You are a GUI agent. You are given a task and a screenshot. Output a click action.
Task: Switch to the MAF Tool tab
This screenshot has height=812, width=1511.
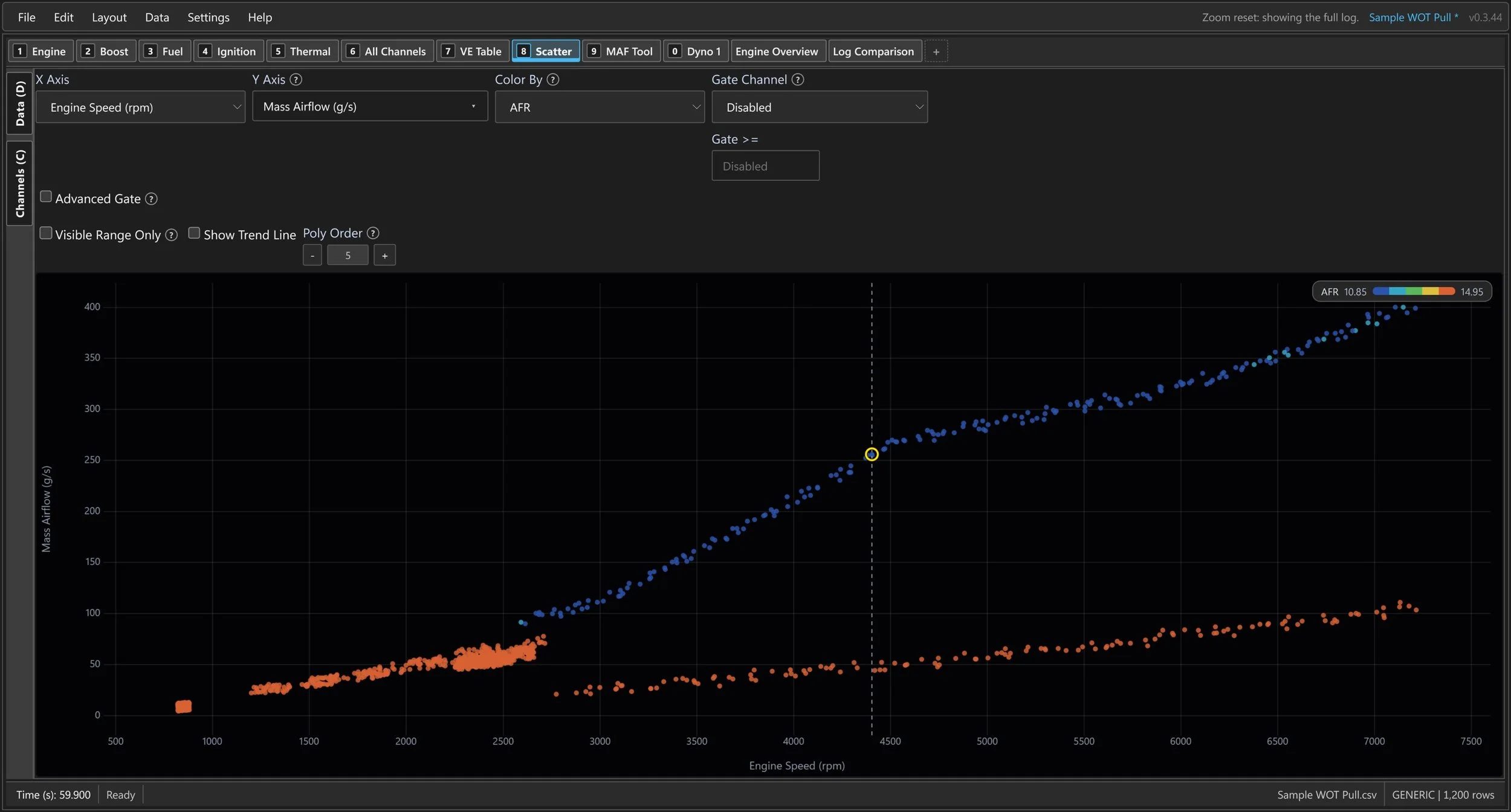[x=621, y=51]
